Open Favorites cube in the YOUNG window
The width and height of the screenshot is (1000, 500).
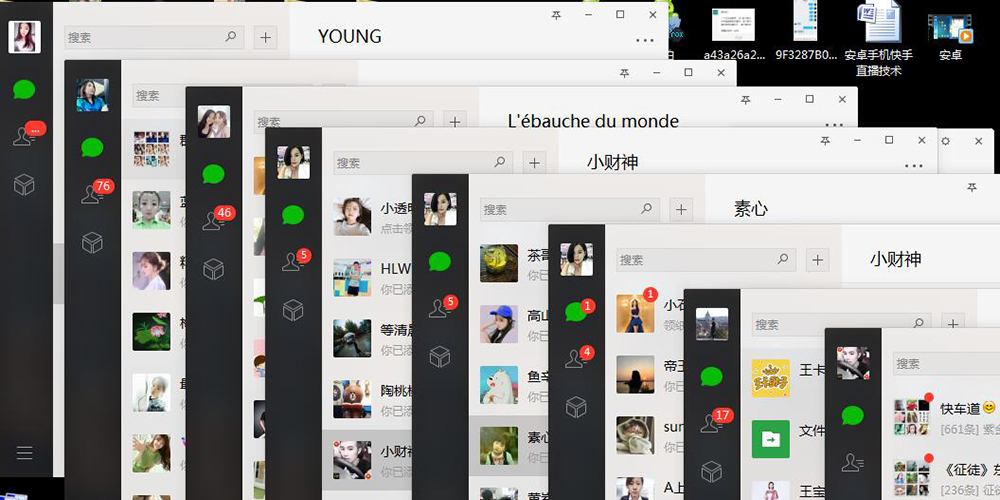(x=24, y=185)
